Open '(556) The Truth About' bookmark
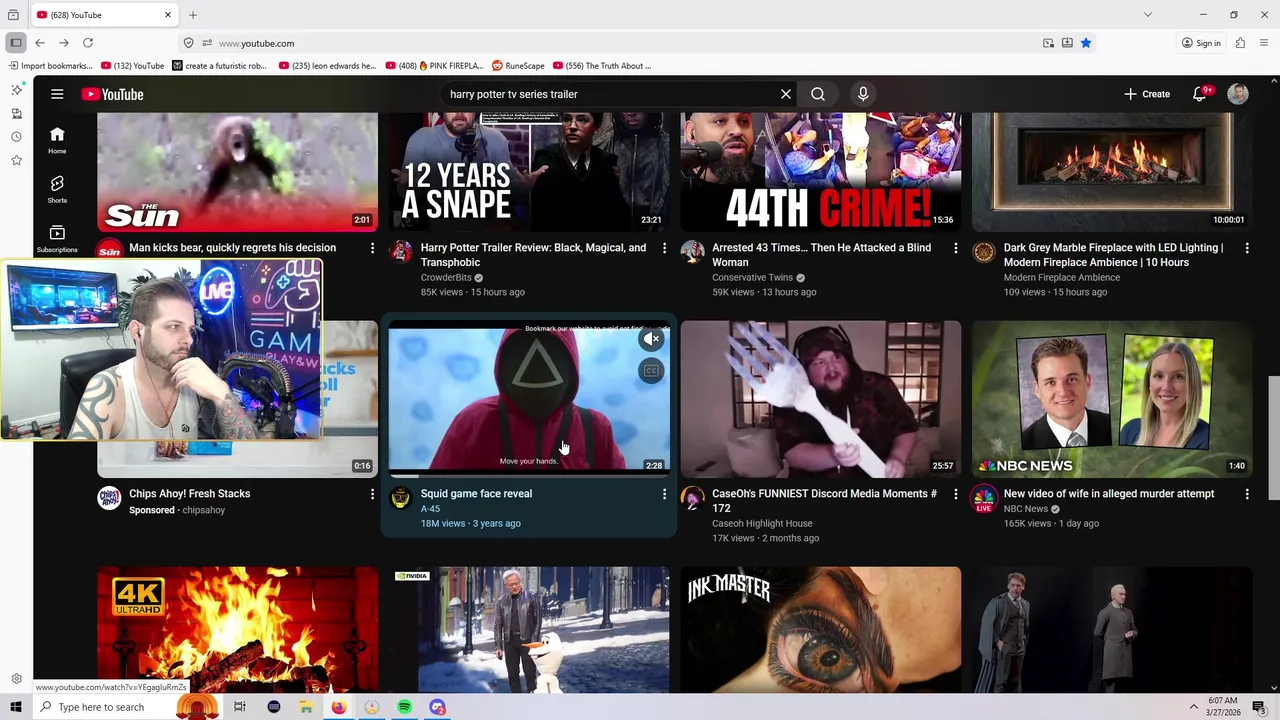This screenshot has width=1280, height=720. [x=601, y=66]
